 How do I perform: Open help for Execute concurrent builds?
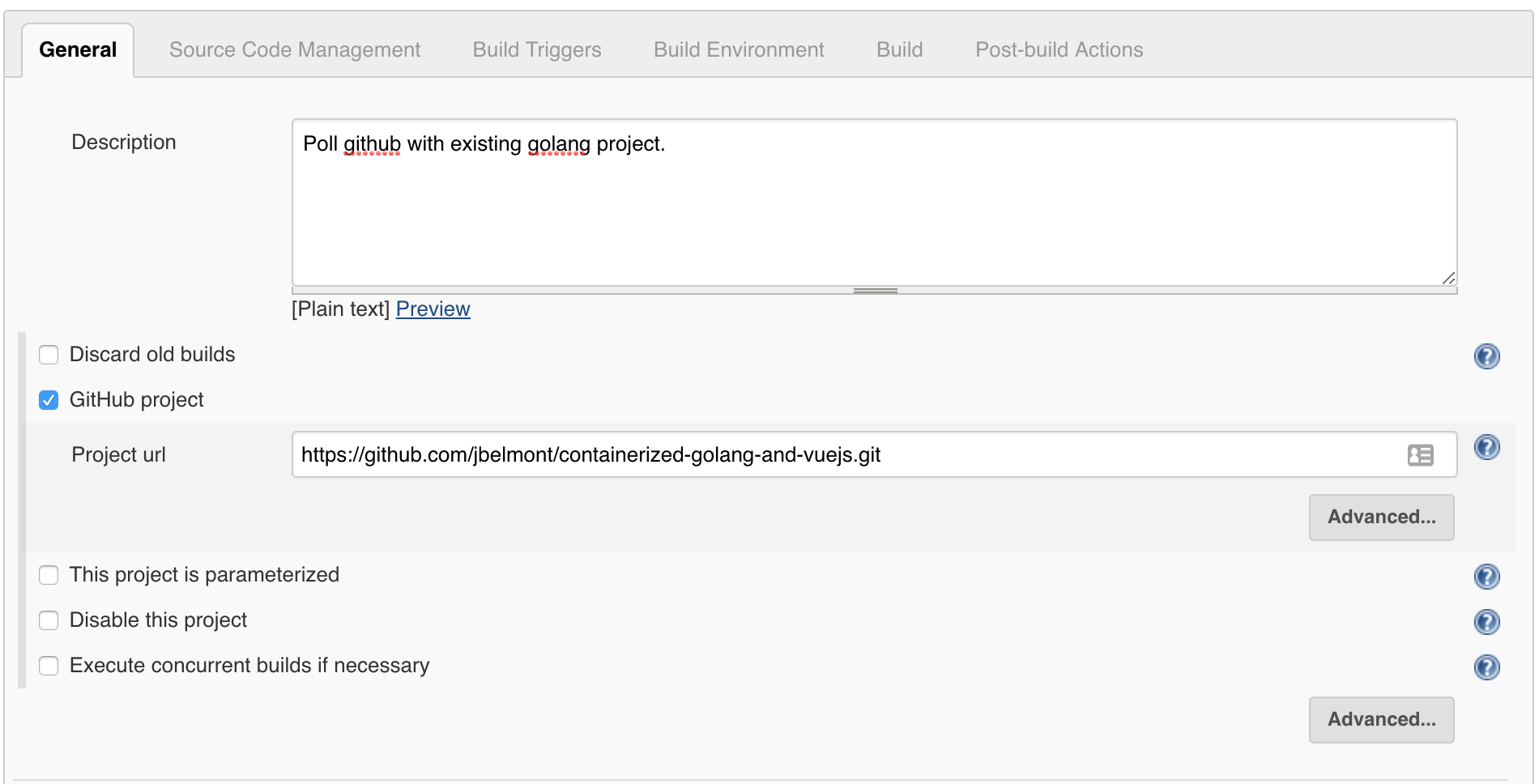[x=1486, y=667]
